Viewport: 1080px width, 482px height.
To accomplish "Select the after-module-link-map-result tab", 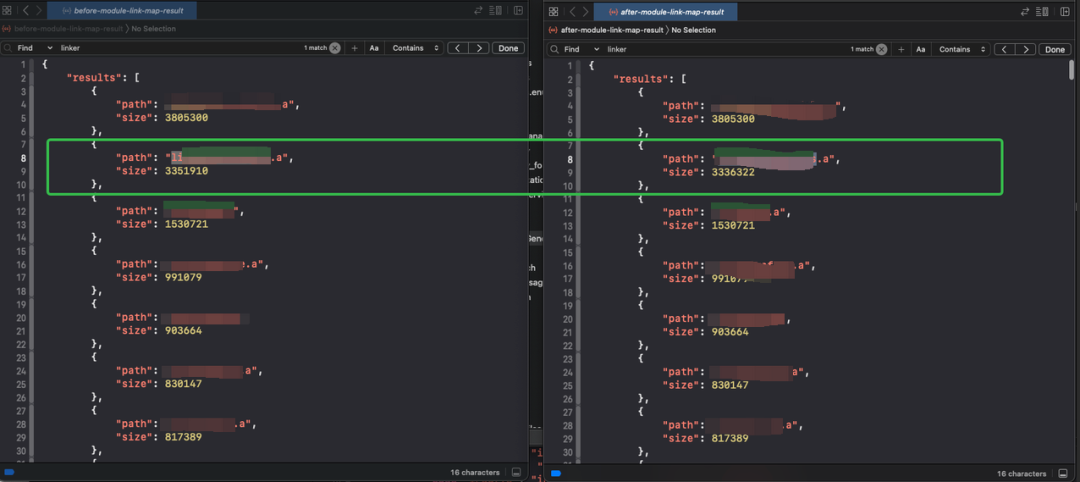I will tap(665, 12).
